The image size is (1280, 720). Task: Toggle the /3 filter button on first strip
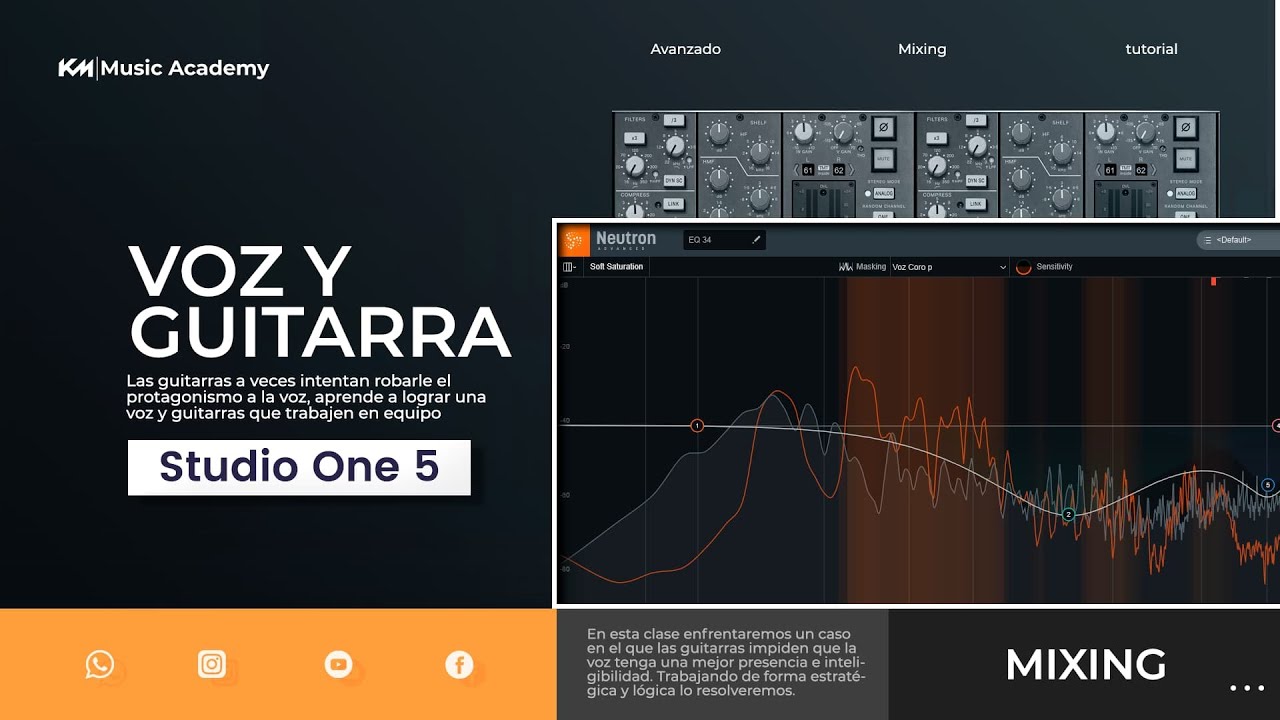(x=674, y=120)
